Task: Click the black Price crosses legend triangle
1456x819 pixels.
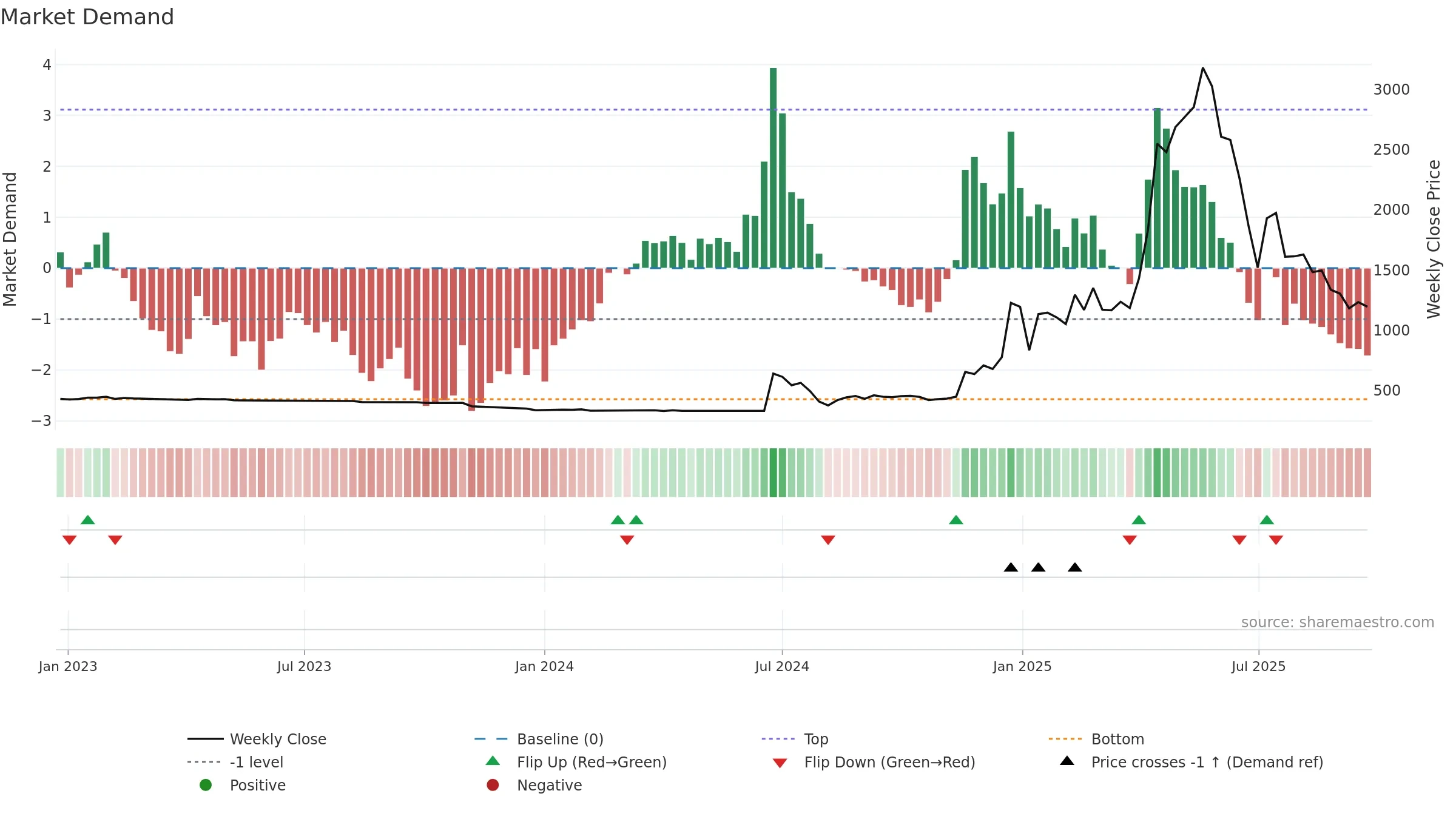Action: pos(1067,761)
